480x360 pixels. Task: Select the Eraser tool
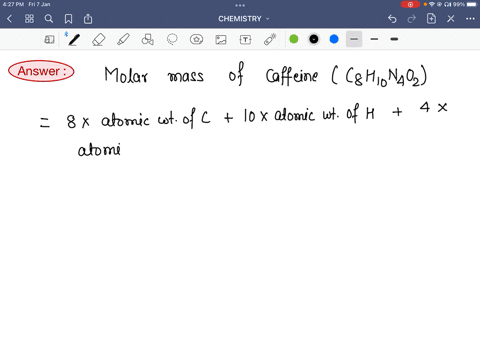99,40
